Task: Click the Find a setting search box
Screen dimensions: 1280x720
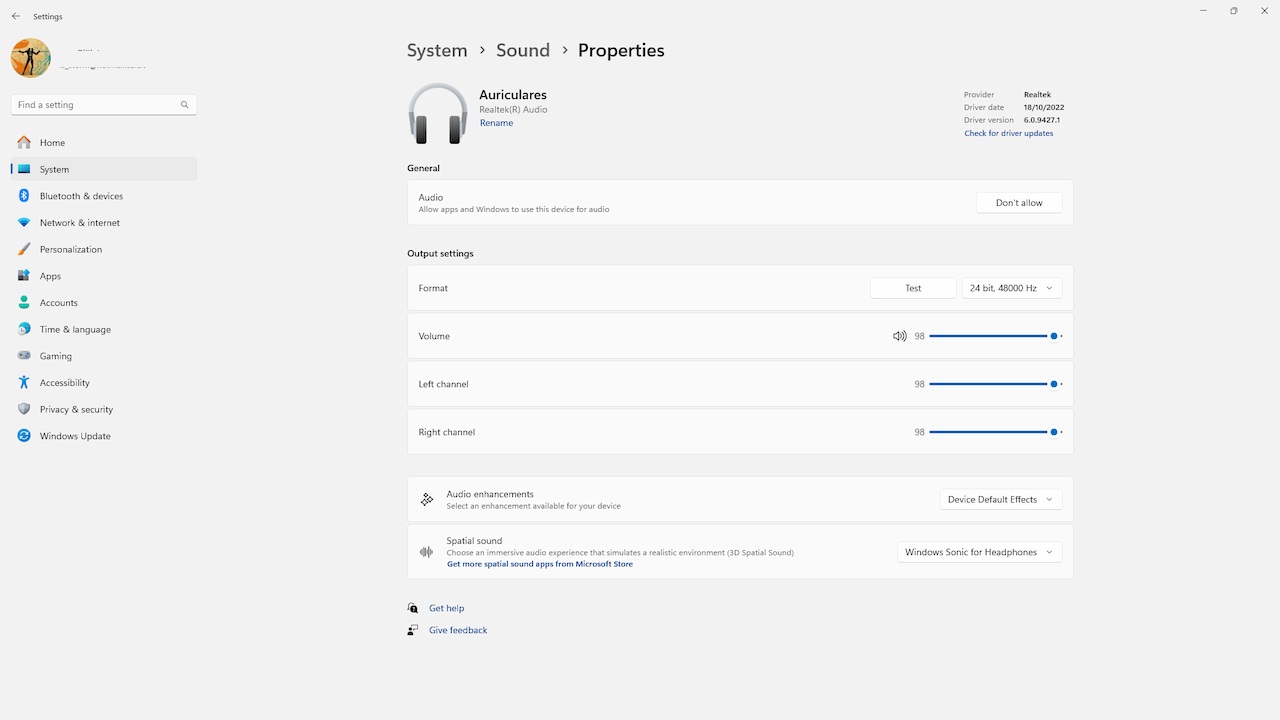Action: point(96,105)
